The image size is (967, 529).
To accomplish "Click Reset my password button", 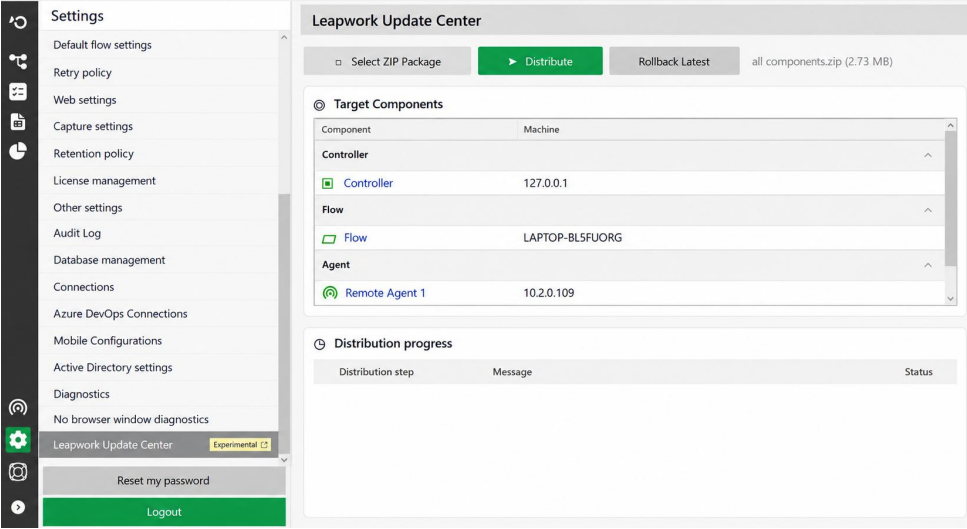I will pos(164,481).
